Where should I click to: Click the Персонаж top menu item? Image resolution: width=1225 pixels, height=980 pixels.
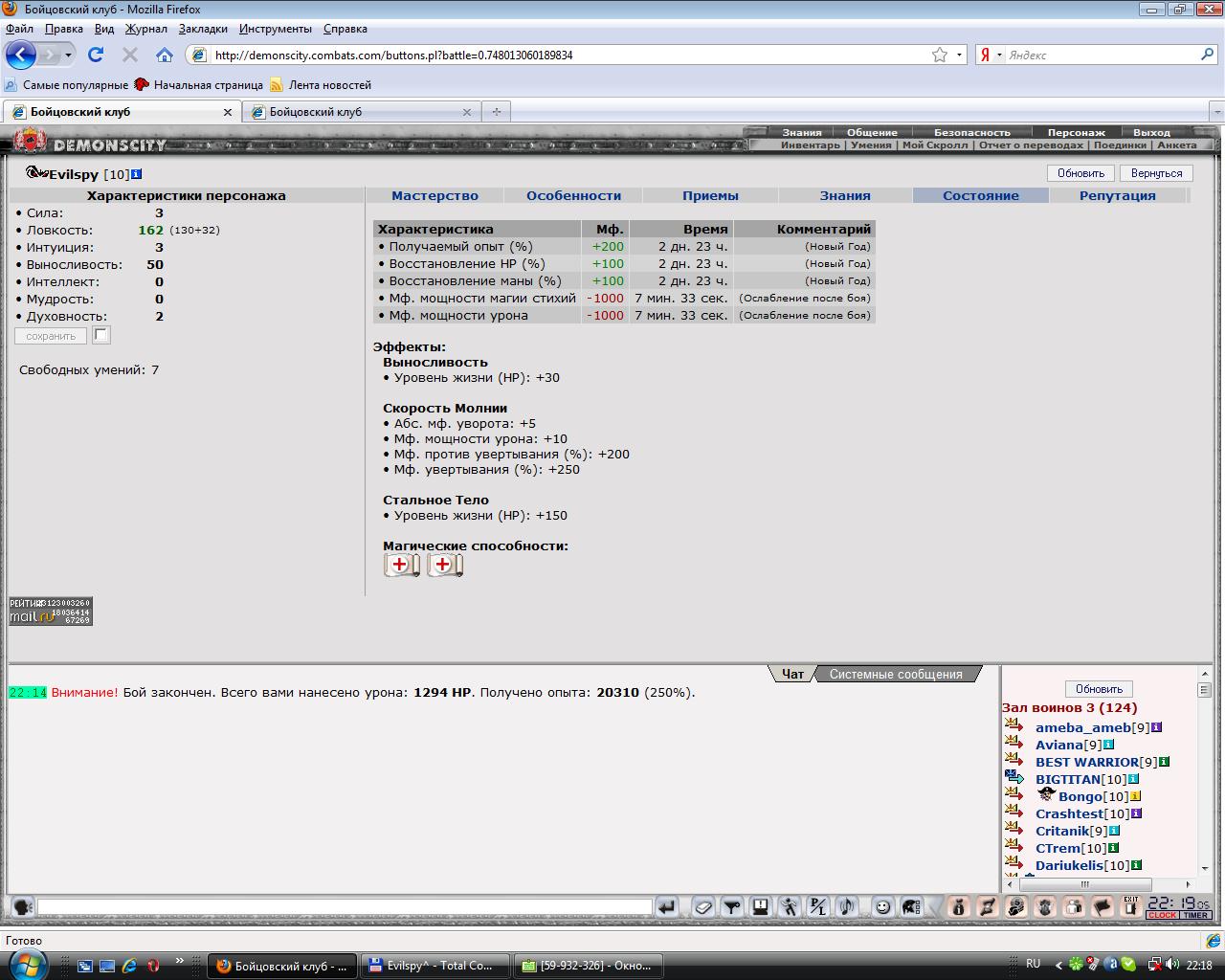1076,132
